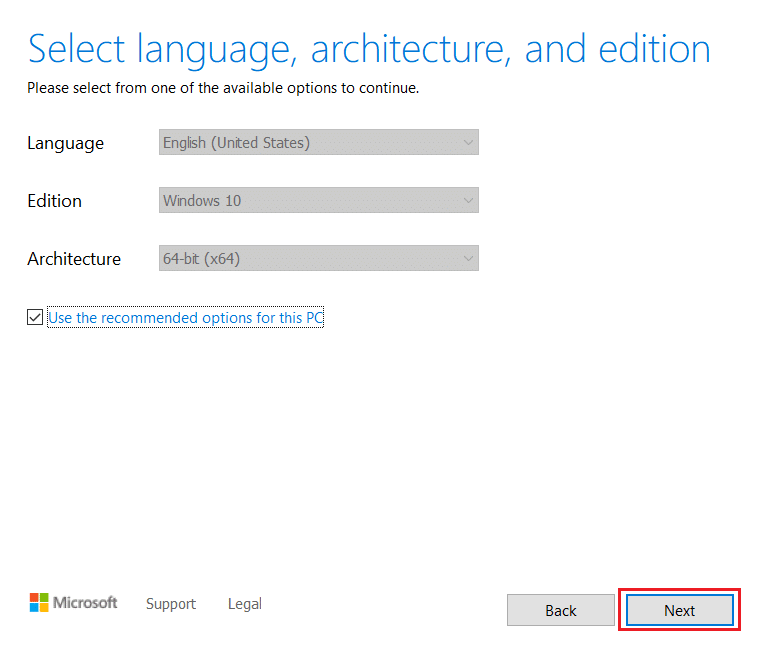This screenshot has width=758, height=649.
Task: Click the 'Select language, architecture, and edition' heading
Action: click(369, 49)
